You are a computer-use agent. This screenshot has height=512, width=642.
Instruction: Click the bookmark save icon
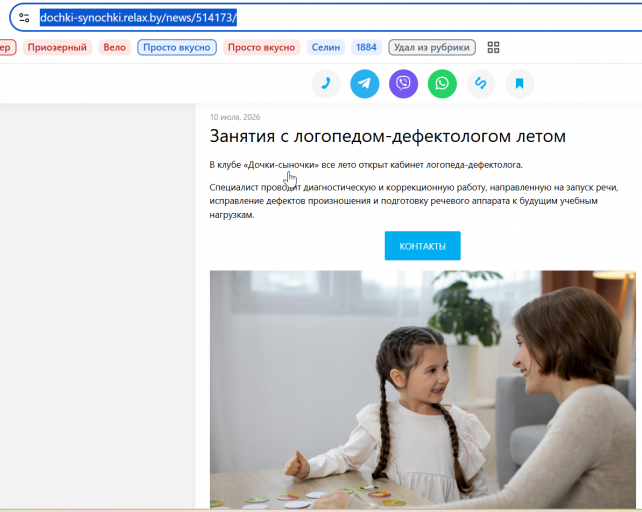520,84
